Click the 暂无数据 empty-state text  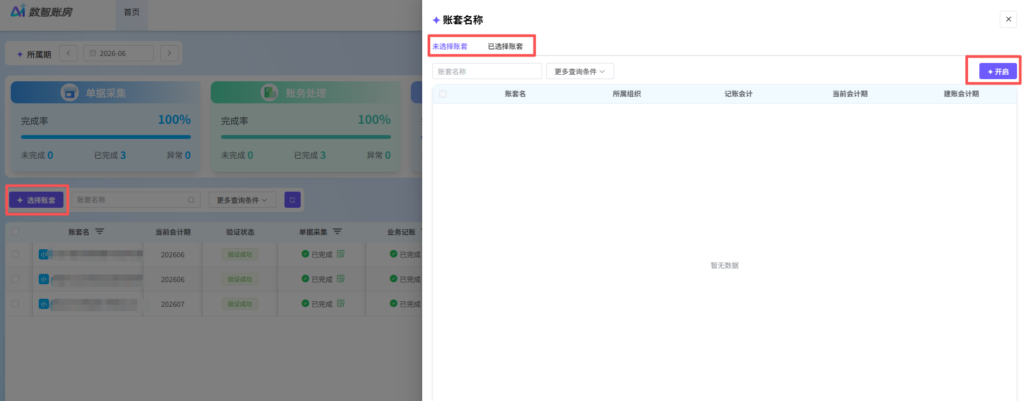click(724, 266)
